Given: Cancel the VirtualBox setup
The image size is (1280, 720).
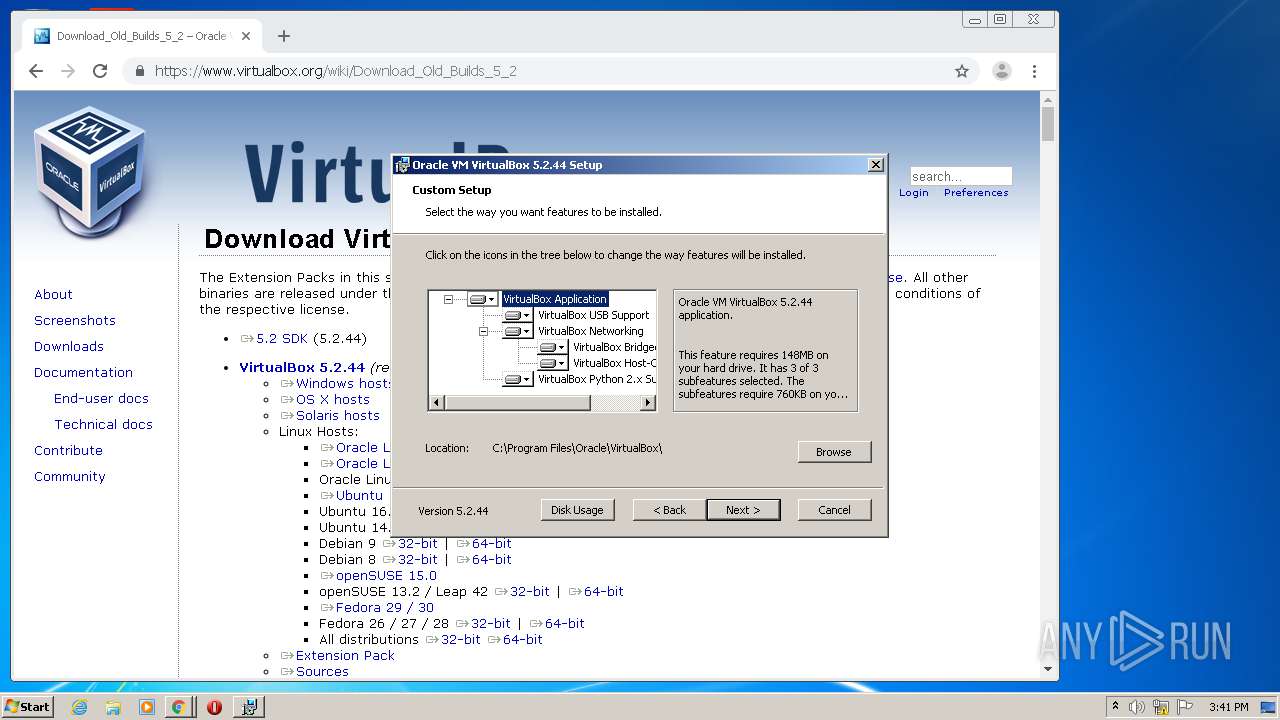Looking at the screenshot, I should [834, 510].
